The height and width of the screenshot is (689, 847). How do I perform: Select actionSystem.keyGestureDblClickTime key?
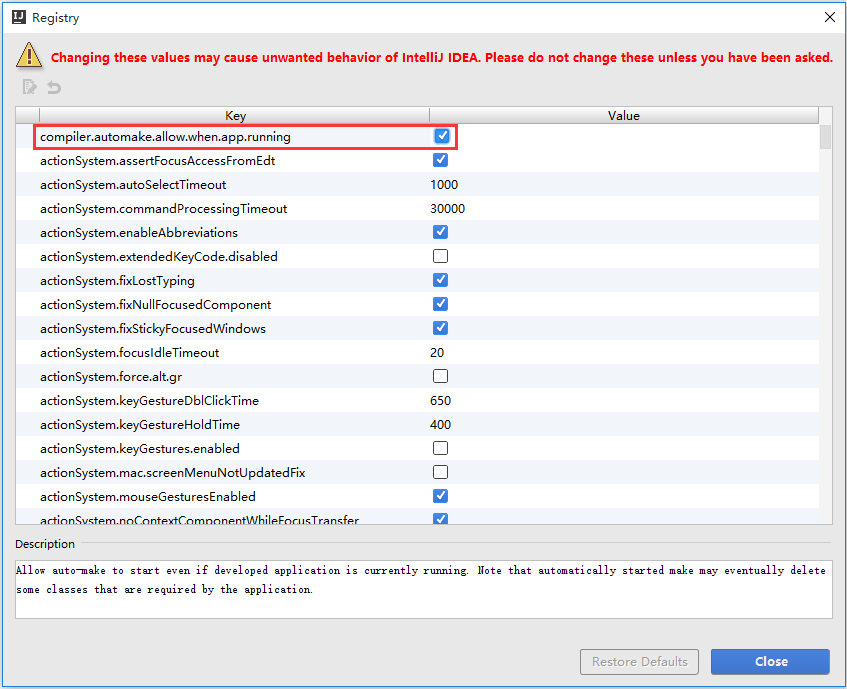(x=149, y=401)
